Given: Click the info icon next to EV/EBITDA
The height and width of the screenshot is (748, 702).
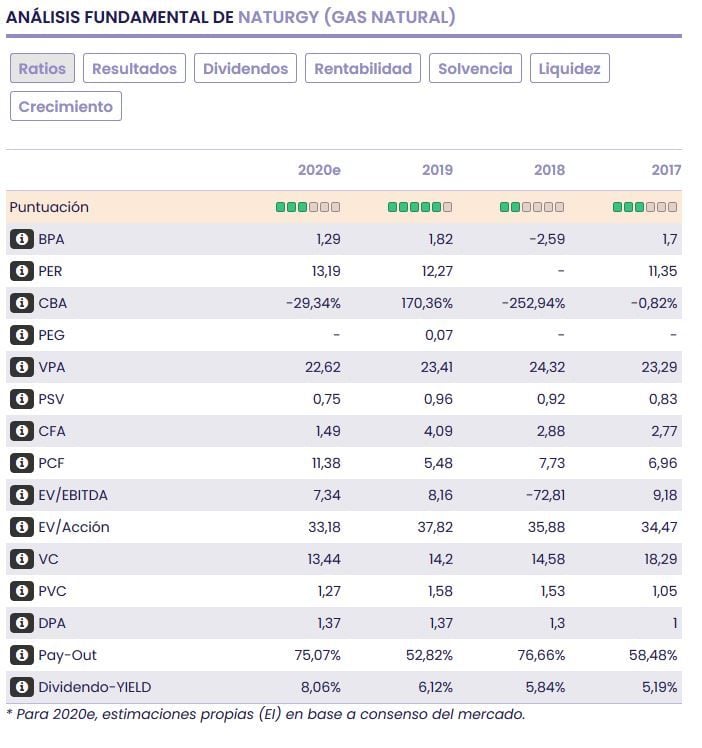Looking at the screenshot, I should [x=21, y=495].
